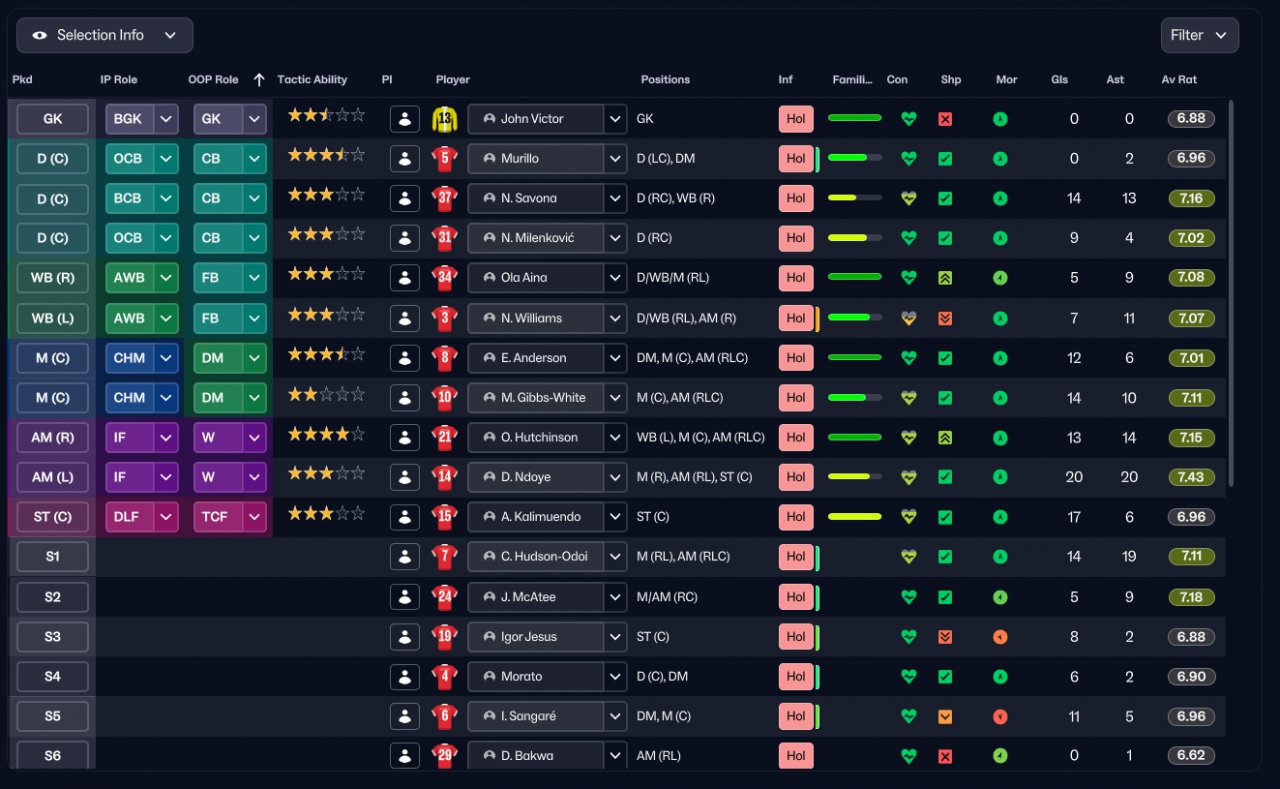Click John Victor's yellow number 13 shirt
1280x789 pixels.
(x=444, y=119)
